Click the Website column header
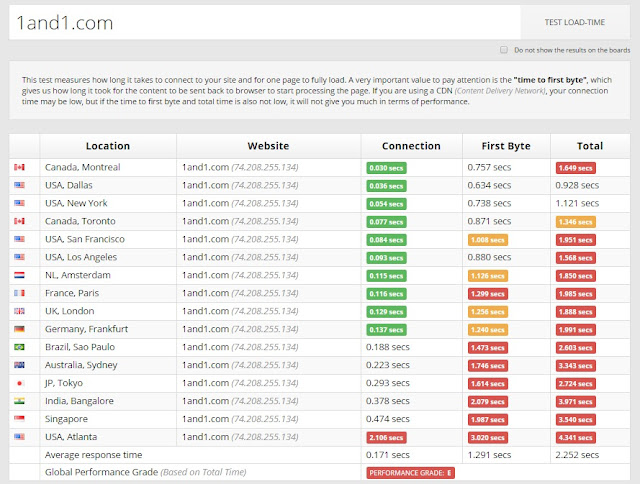640x484 pixels. [x=268, y=146]
